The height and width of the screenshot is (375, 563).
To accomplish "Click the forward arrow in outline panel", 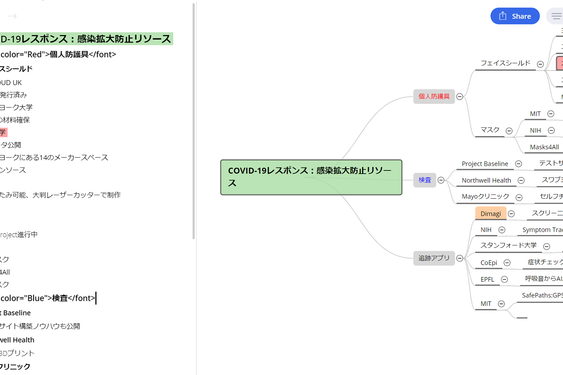I will pyautogui.click(x=13, y=16).
